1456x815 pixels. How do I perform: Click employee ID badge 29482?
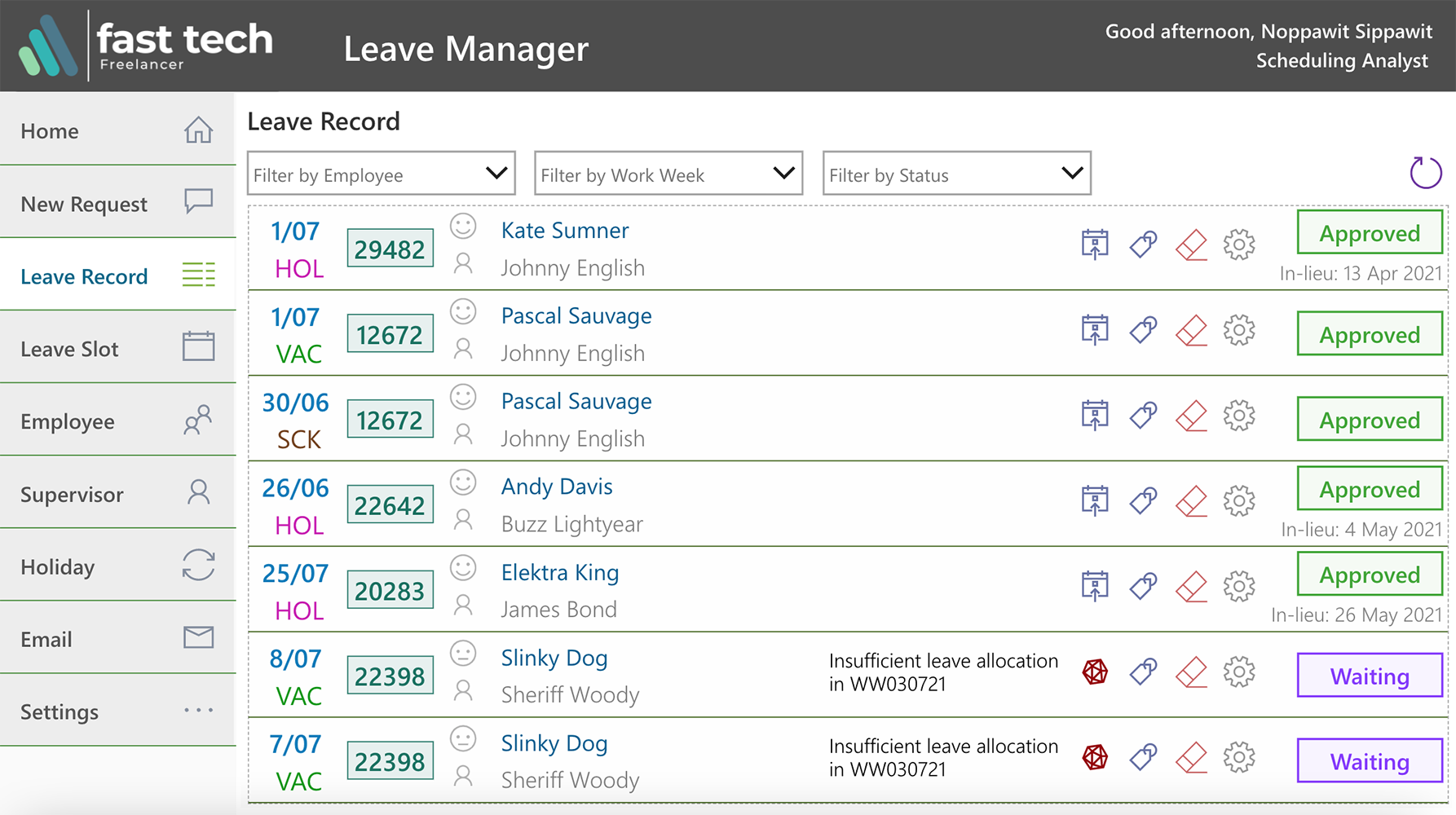coord(390,249)
